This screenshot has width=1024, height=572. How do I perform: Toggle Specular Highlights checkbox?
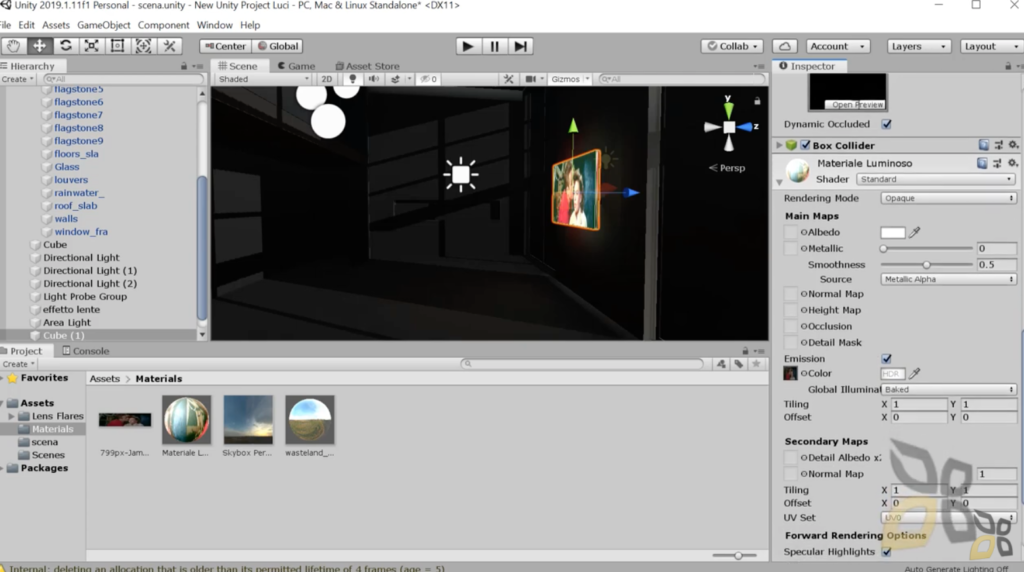[x=886, y=552]
